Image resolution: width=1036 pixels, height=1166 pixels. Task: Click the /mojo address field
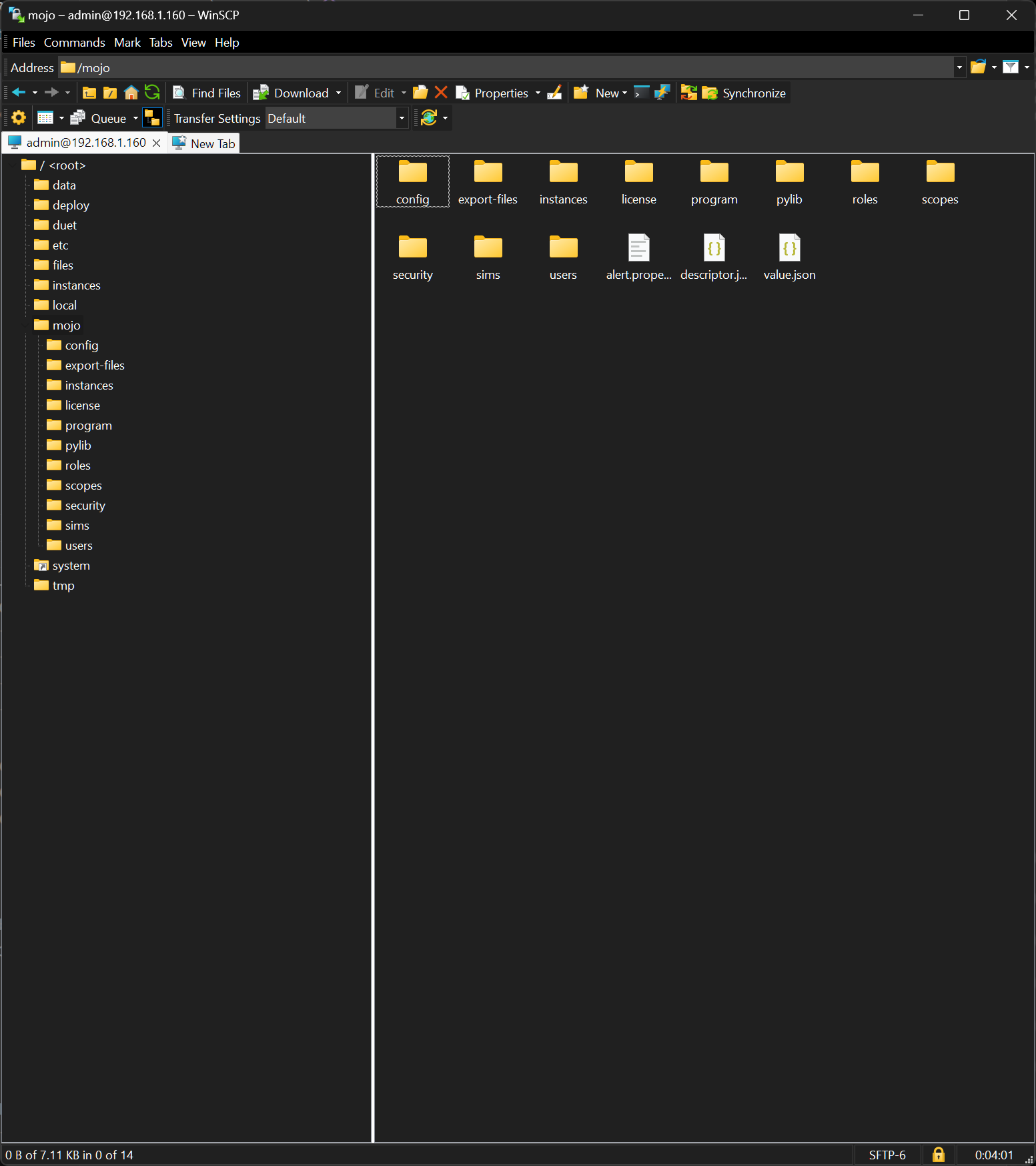coord(507,67)
